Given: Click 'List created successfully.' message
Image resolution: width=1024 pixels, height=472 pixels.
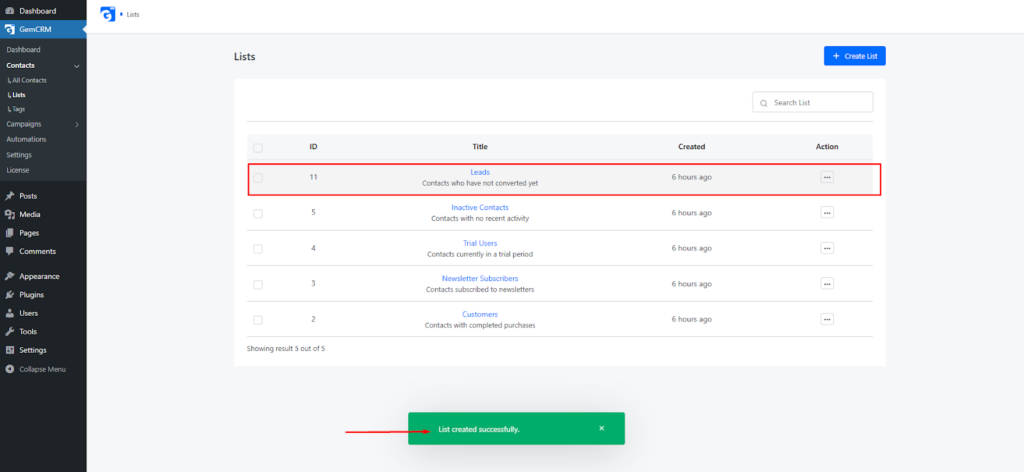Looking at the screenshot, I should [x=479, y=430].
